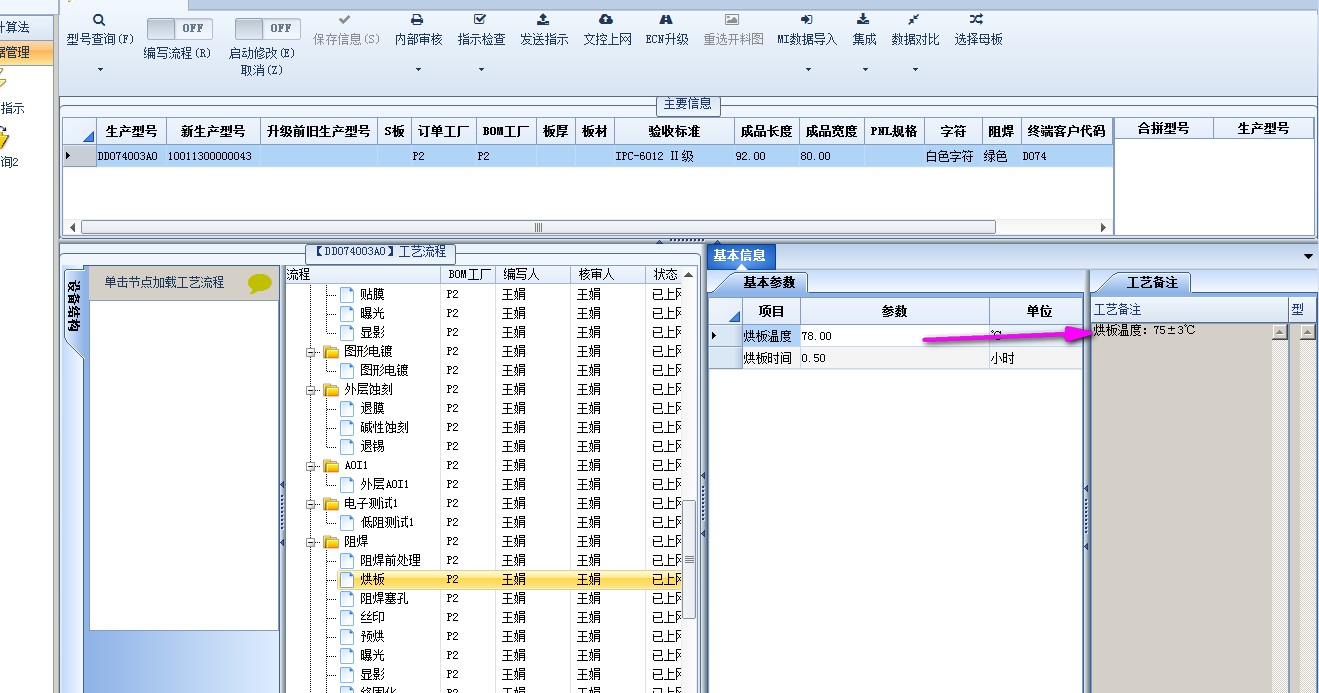This screenshot has height=693, width=1319.
Task: Edit the 烘板时间 value 0.50
Action: pyautogui.click(x=894, y=358)
